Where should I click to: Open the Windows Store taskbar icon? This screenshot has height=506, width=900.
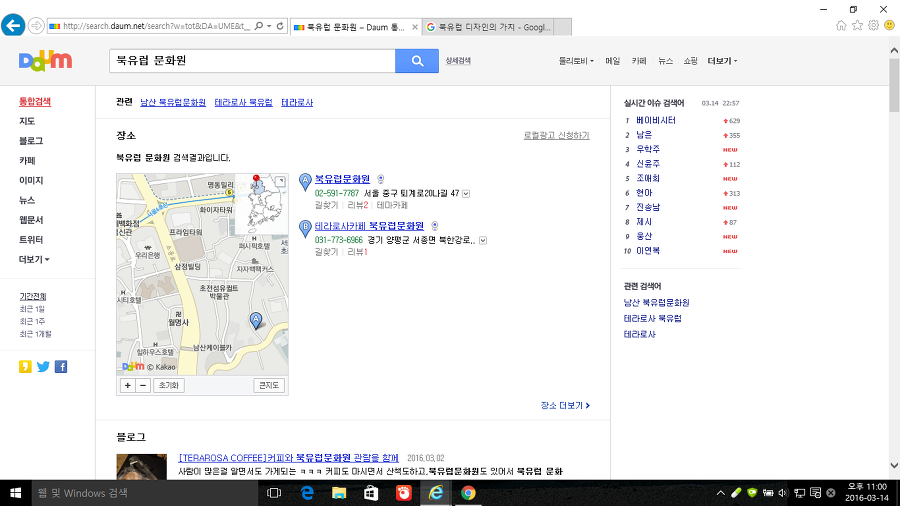(x=371, y=493)
